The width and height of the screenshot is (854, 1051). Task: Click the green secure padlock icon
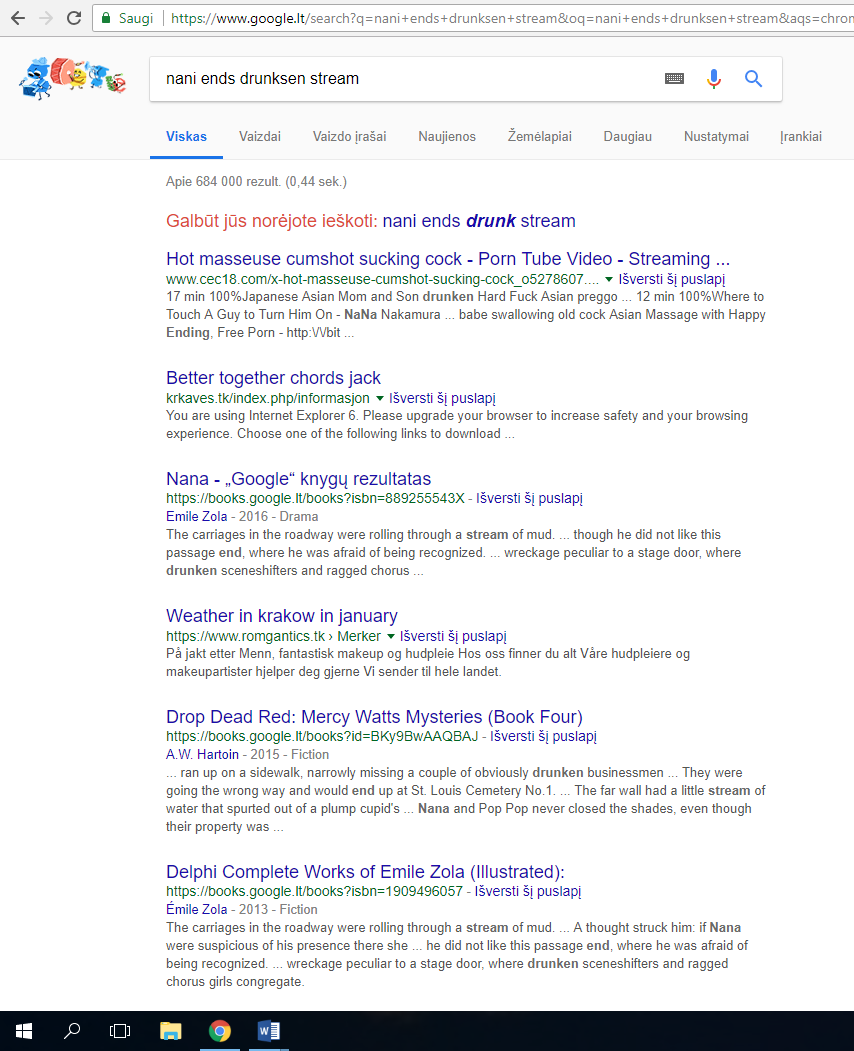[x=105, y=18]
